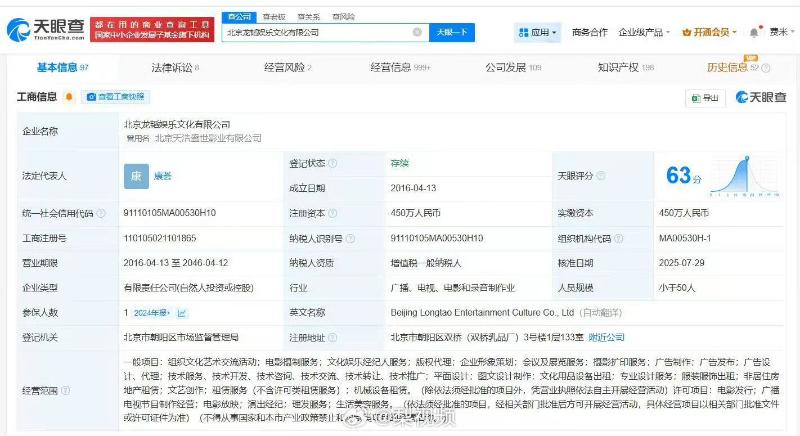Click the 天眼查 logo at top left
This screenshot has height=436, width=800.
point(40,32)
